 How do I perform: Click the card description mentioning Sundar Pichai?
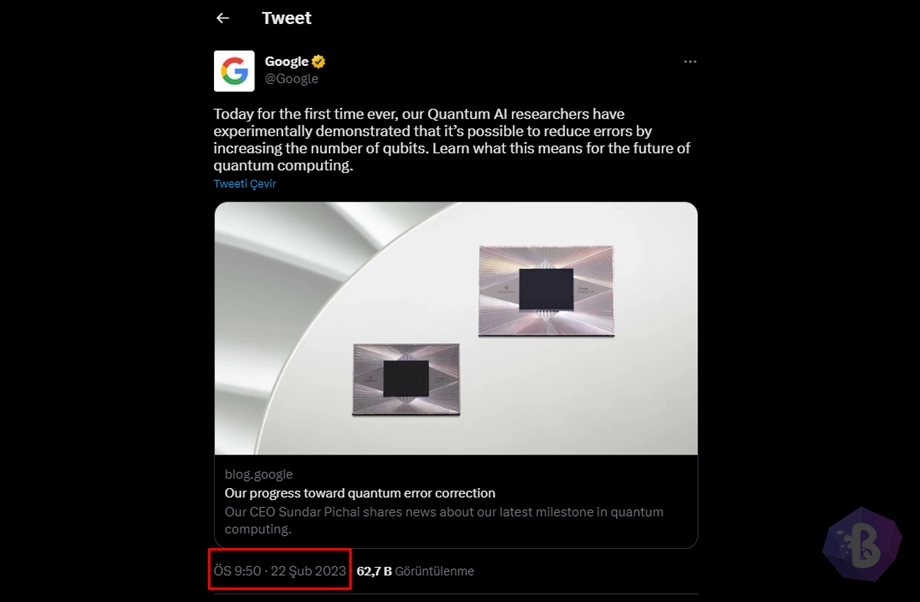pyautogui.click(x=444, y=520)
